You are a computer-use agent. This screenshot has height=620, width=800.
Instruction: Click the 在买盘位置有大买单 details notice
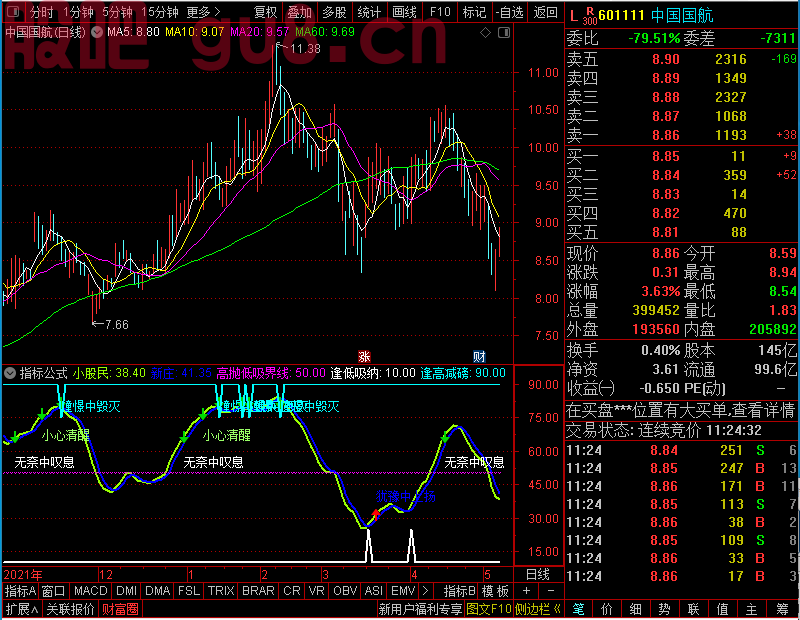(x=681, y=410)
